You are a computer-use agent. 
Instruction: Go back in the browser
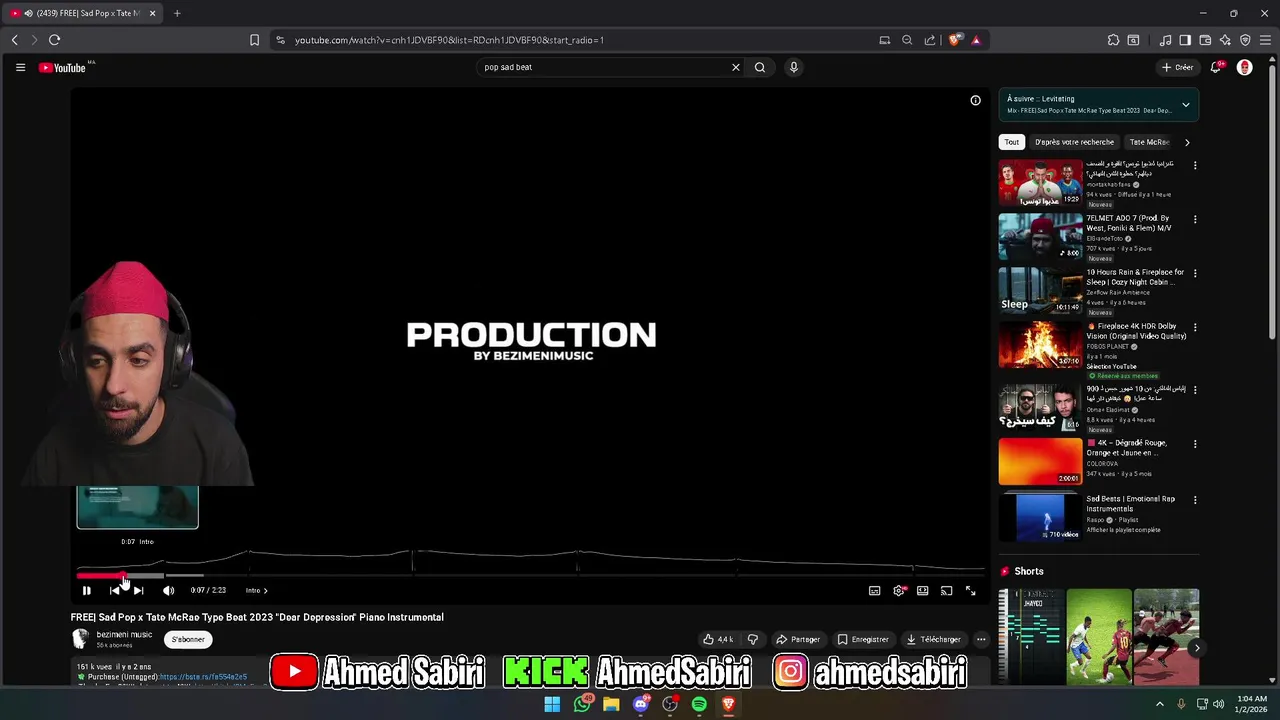pyautogui.click(x=14, y=40)
